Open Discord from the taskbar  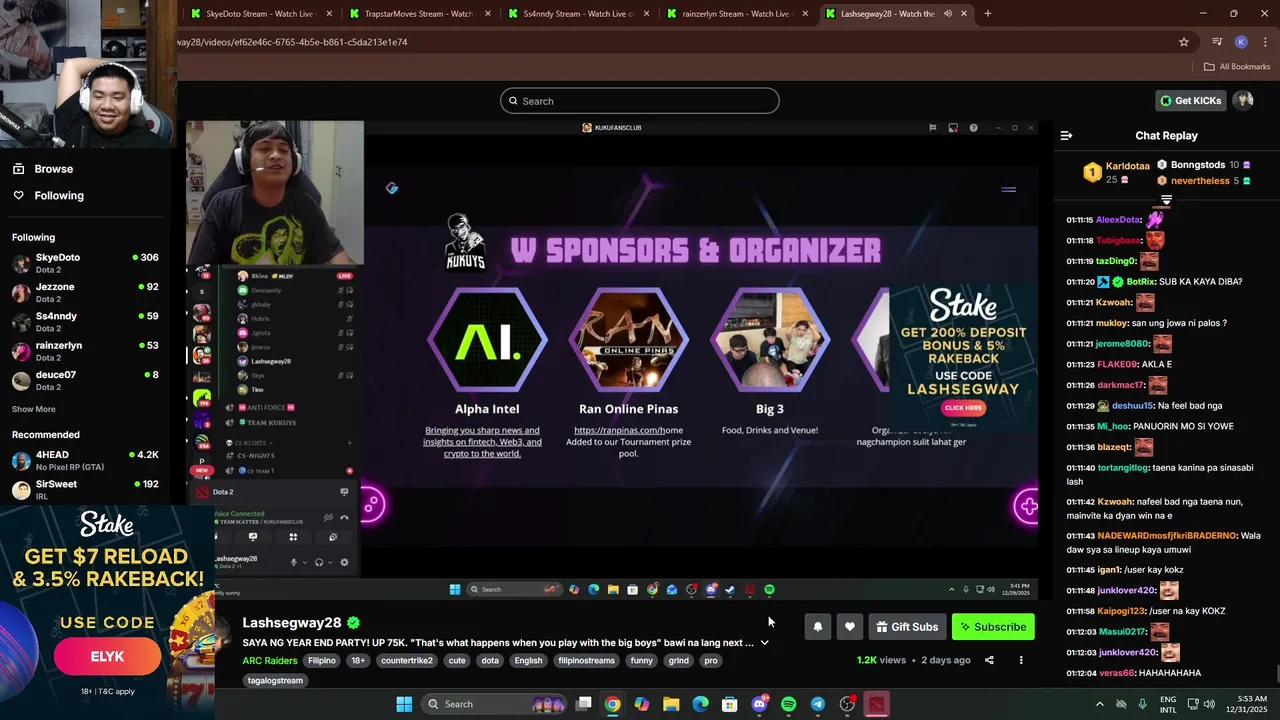coord(759,704)
